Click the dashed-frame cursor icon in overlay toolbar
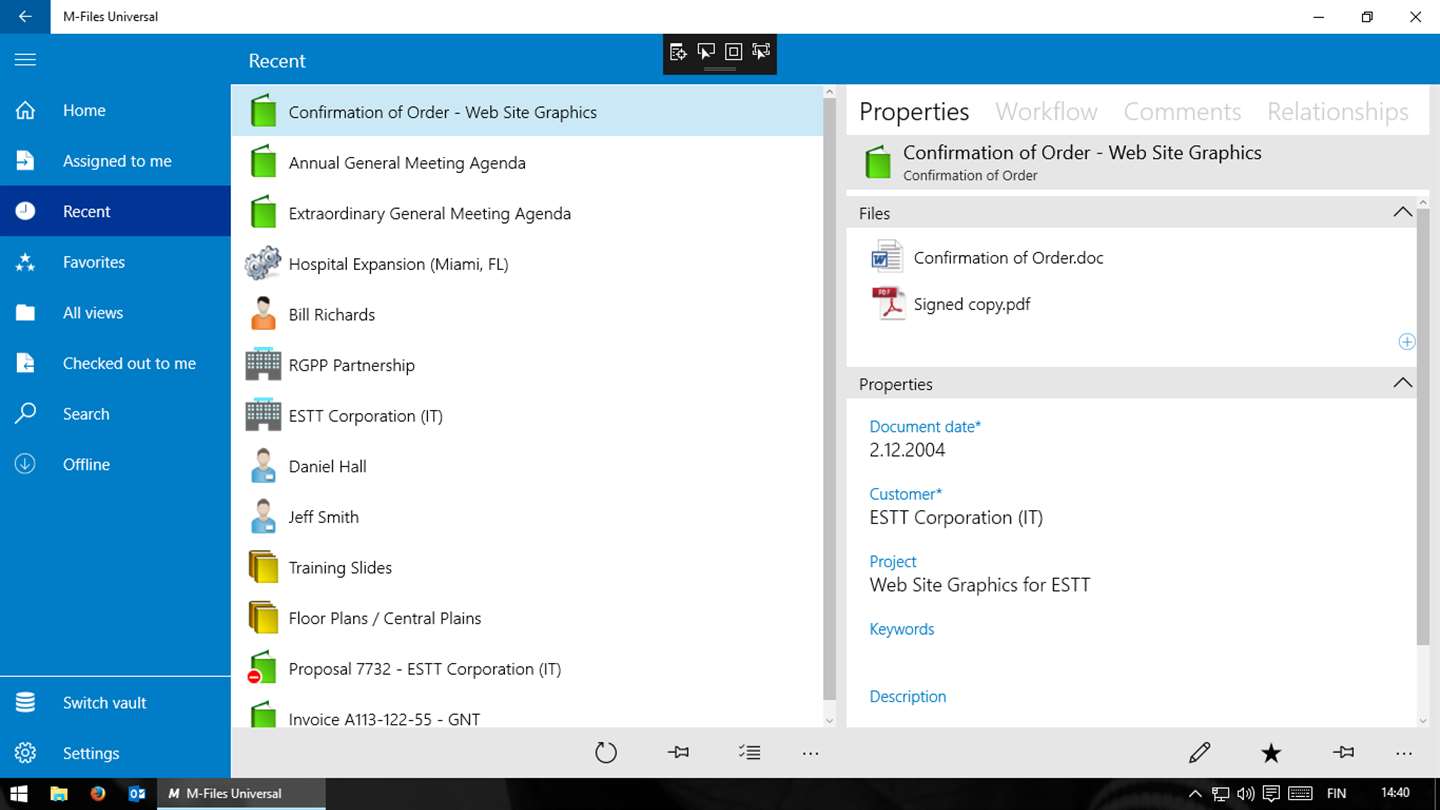The width and height of the screenshot is (1440, 810). (761, 52)
